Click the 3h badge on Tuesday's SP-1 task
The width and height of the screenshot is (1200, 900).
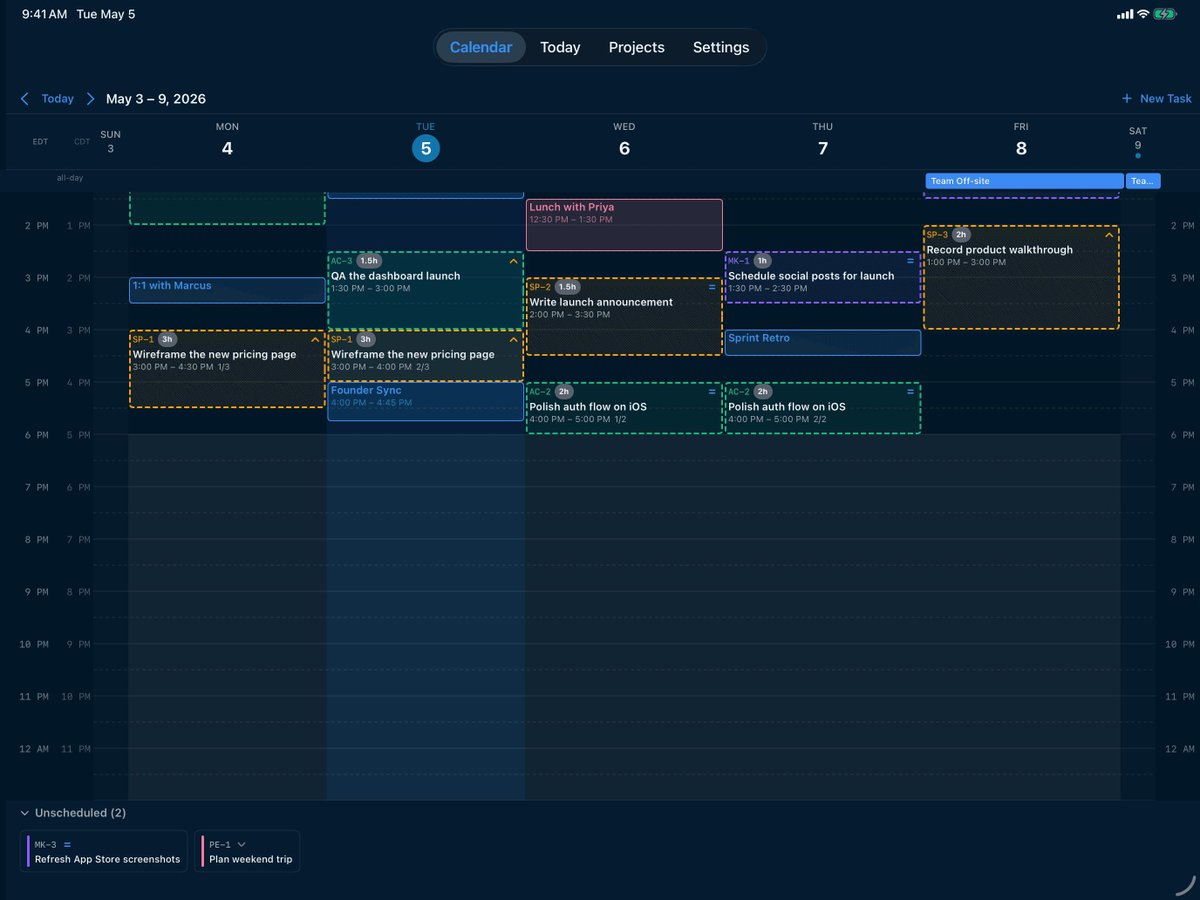click(x=365, y=340)
